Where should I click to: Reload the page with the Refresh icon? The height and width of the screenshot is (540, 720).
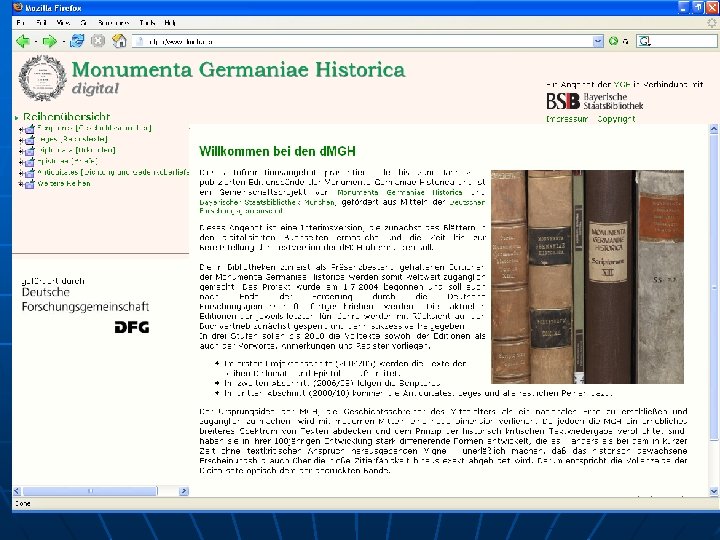coord(77,41)
